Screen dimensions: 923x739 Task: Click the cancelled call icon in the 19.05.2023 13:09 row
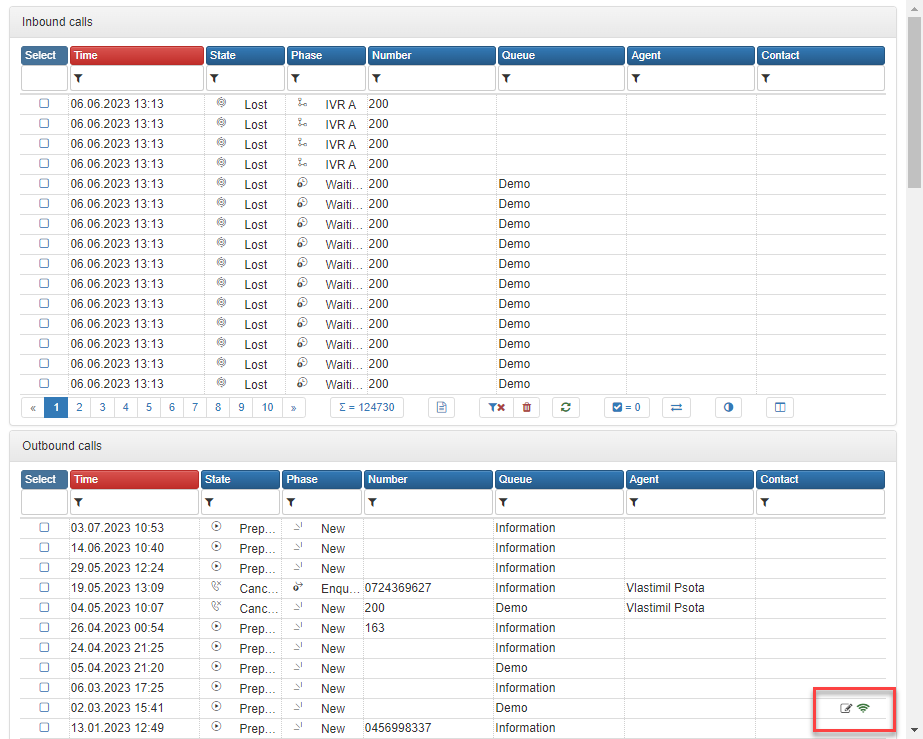(x=216, y=586)
